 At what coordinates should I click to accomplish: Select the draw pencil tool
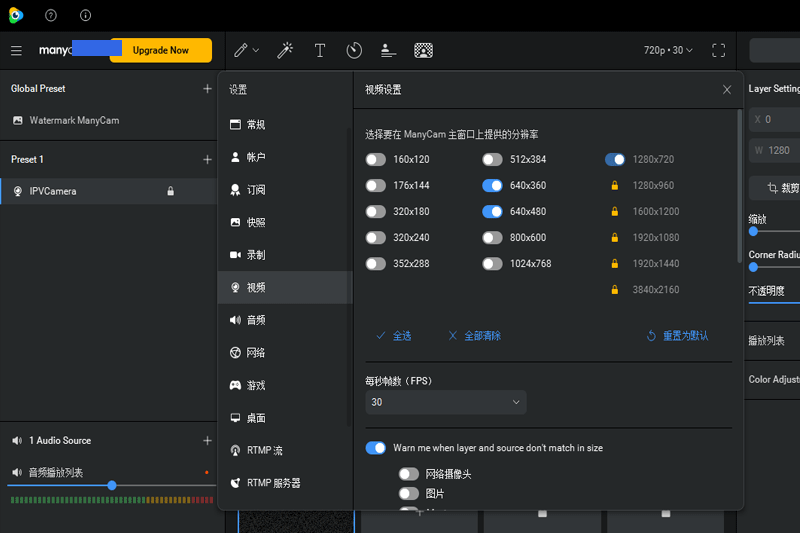tap(241, 50)
